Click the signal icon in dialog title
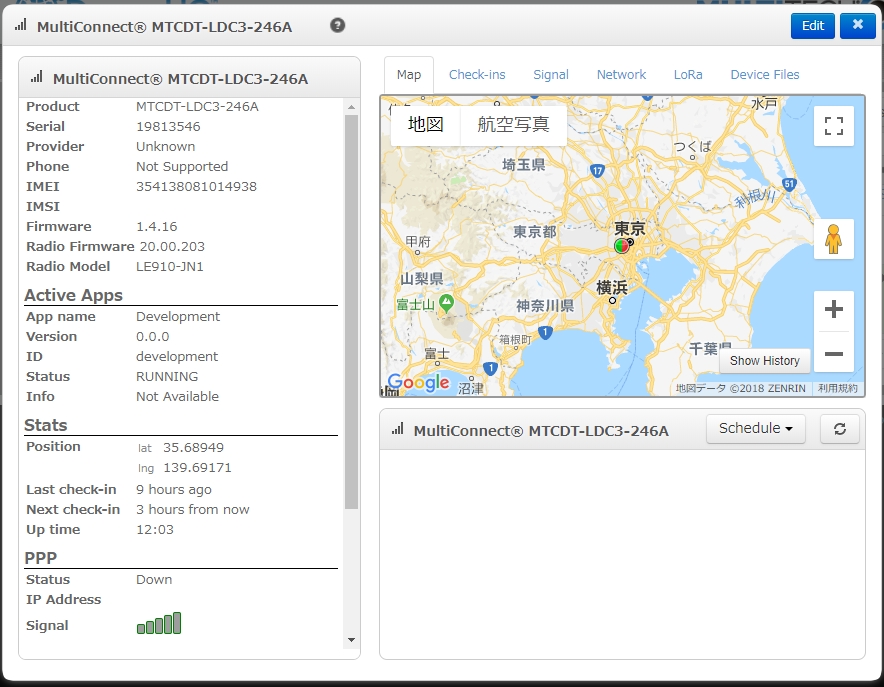The width and height of the screenshot is (884, 687). point(21,25)
